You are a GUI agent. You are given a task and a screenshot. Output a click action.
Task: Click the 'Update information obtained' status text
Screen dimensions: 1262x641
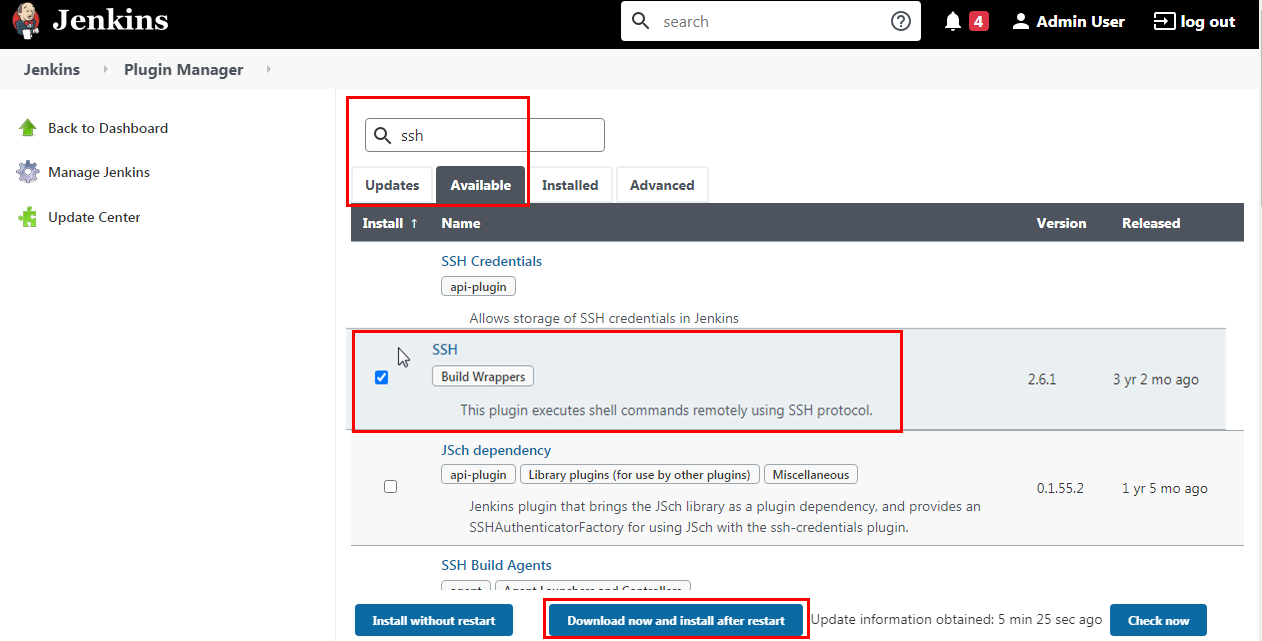coord(956,620)
